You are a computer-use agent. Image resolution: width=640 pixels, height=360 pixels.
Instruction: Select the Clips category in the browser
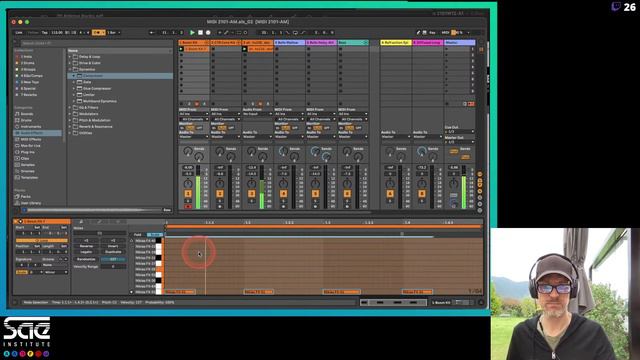[x=25, y=158]
